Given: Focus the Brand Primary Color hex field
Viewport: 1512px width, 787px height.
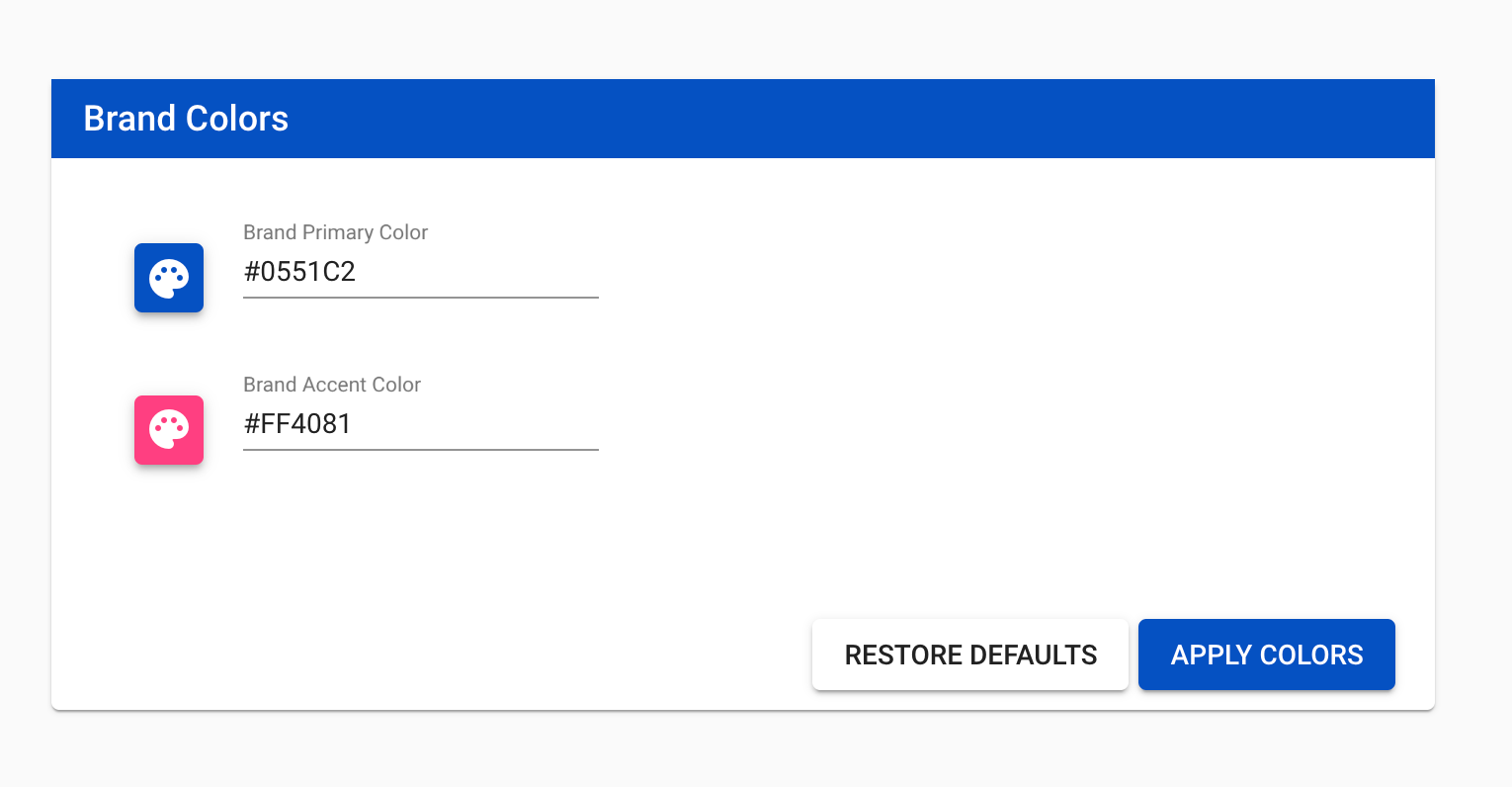Looking at the screenshot, I should pyautogui.click(x=421, y=272).
